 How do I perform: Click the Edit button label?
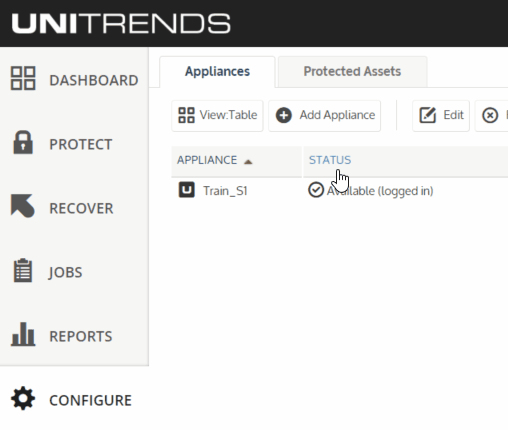pyautogui.click(x=453, y=115)
